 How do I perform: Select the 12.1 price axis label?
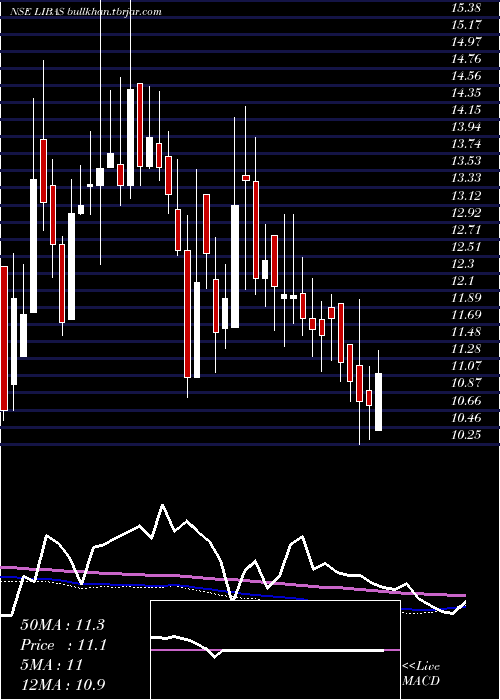coord(463,280)
